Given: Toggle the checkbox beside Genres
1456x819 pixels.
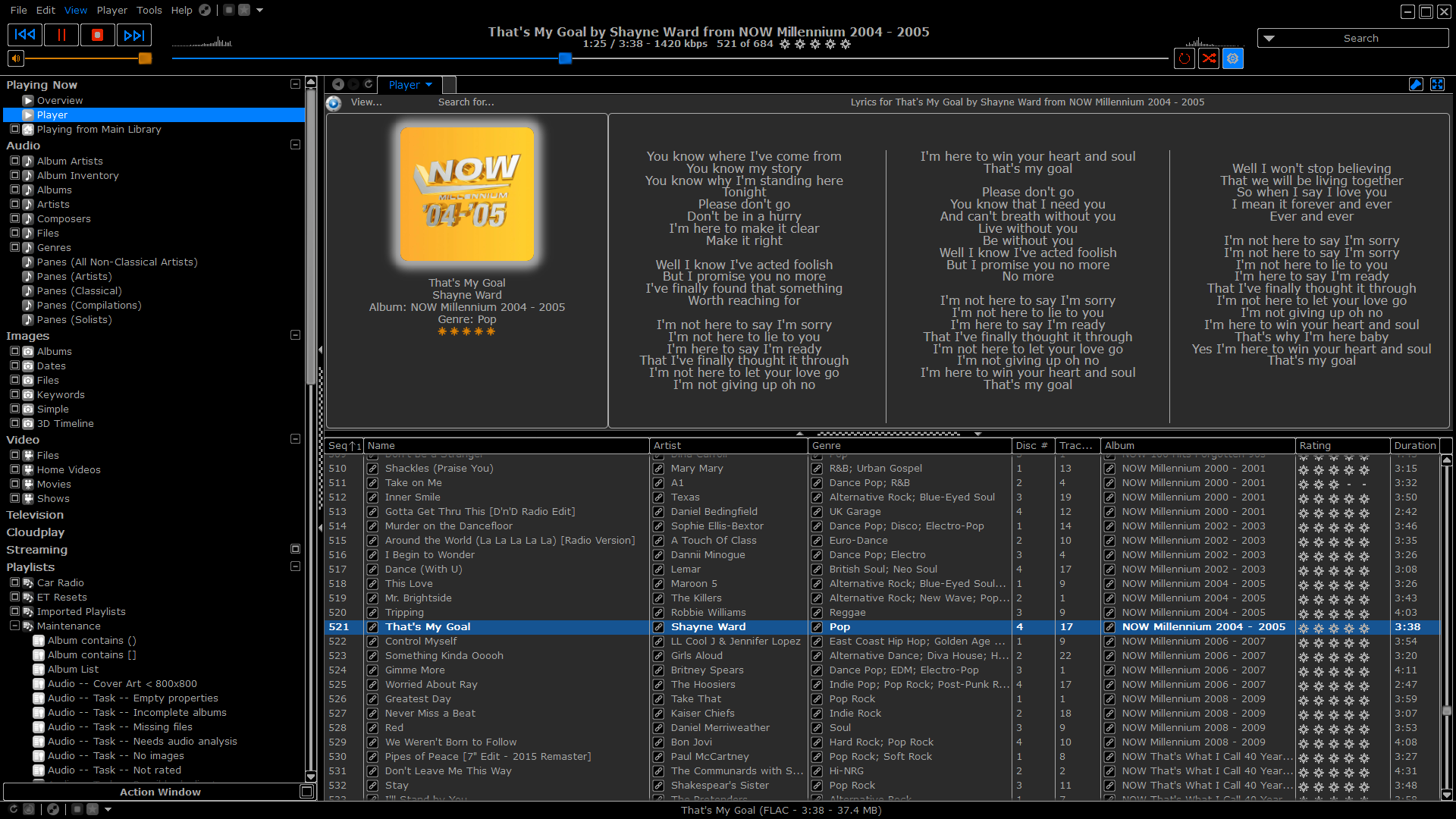Looking at the screenshot, I should 14,247.
